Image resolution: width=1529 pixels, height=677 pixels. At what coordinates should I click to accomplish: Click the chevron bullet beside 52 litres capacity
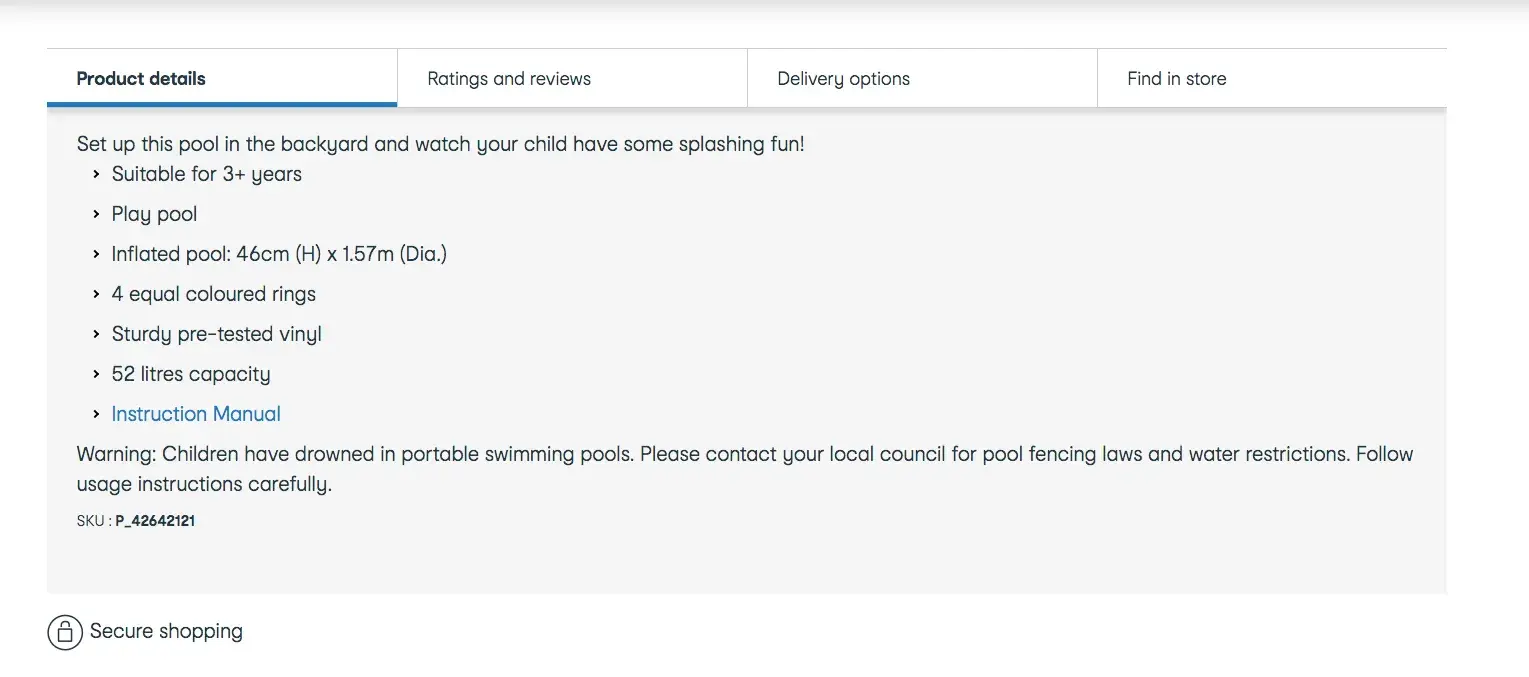point(96,374)
